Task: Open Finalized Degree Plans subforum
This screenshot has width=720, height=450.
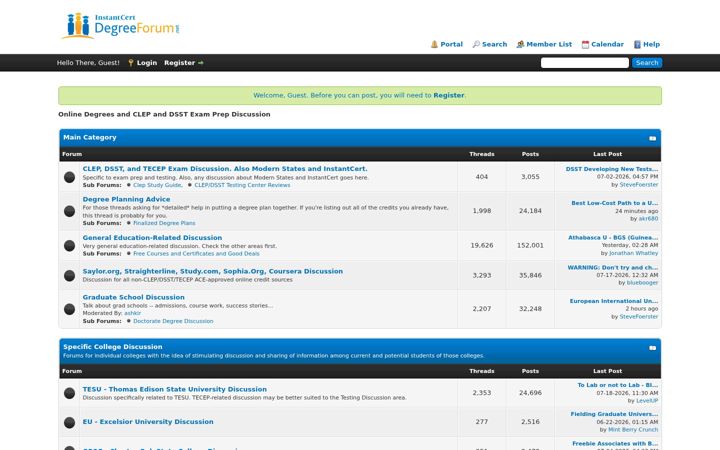Action: (164, 223)
